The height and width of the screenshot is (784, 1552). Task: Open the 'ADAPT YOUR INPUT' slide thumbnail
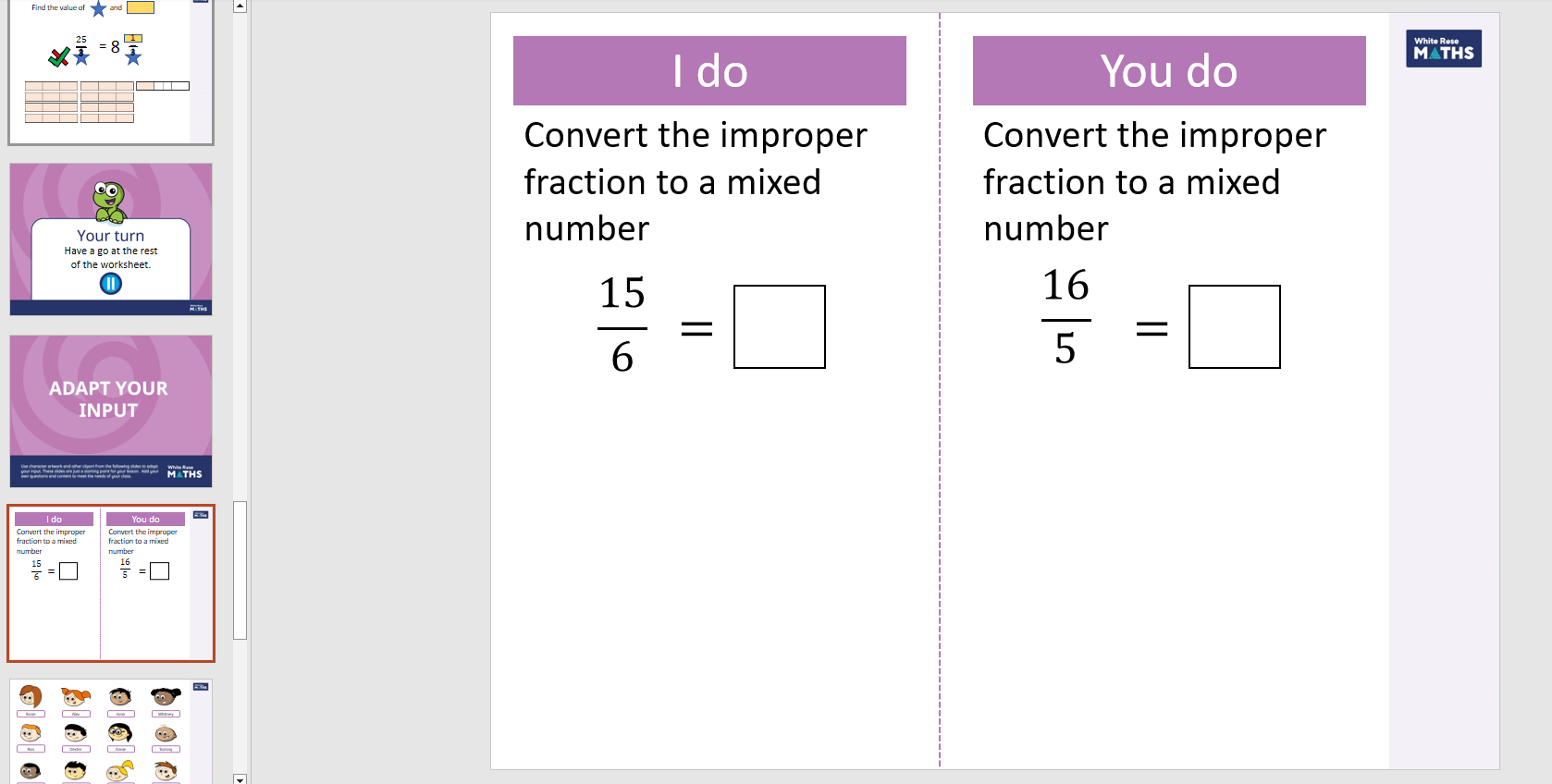click(x=111, y=410)
